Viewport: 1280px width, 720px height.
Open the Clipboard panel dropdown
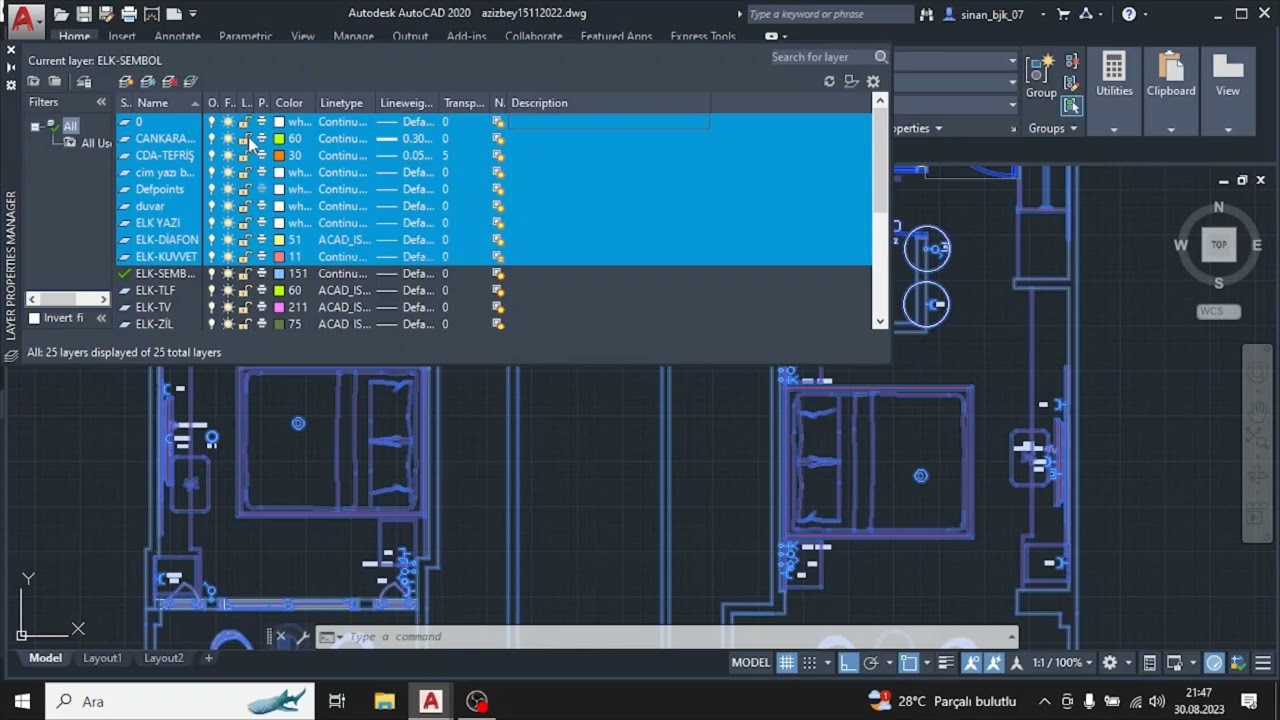pyautogui.click(x=1171, y=129)
